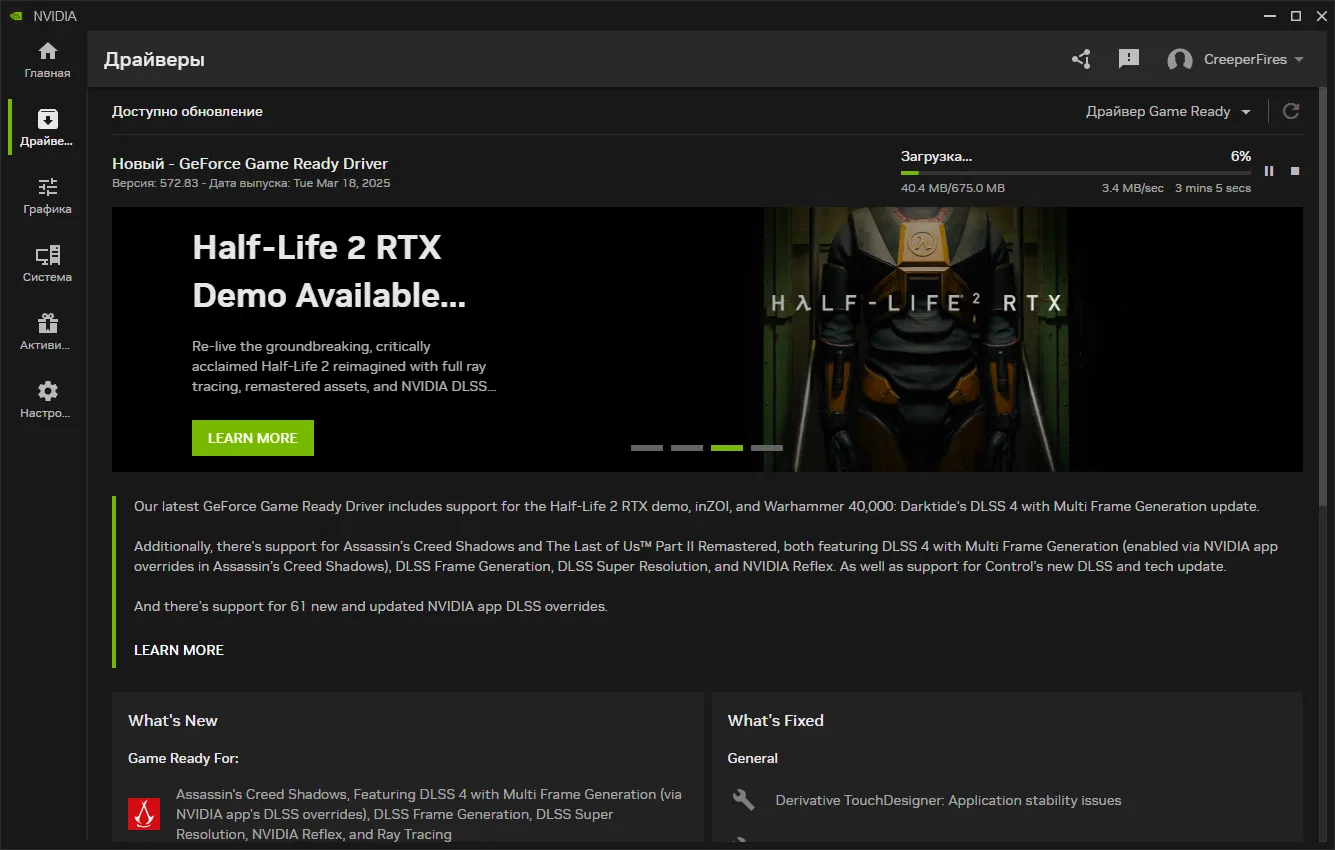Go to the Система section
Viewport: 1335px width, 850px height.
(47, 264)
